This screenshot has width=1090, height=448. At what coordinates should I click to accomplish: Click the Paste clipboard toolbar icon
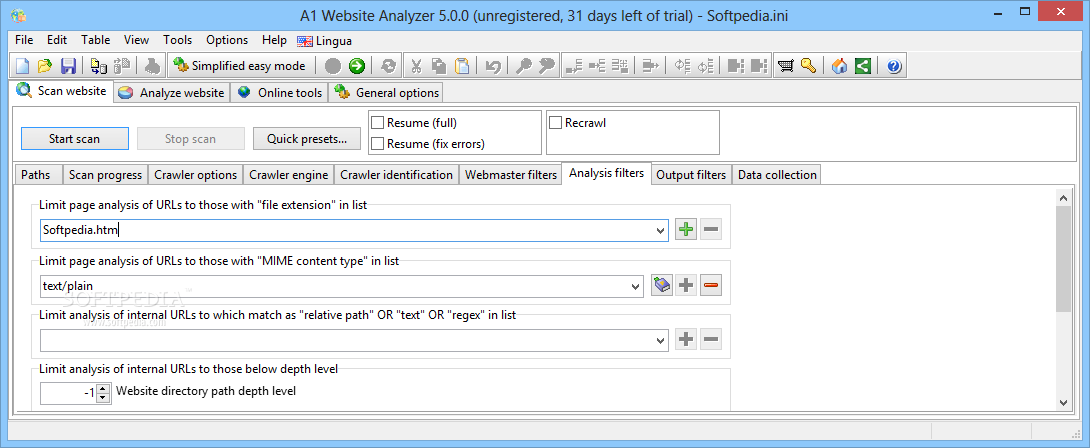click(x=462, y=66)
